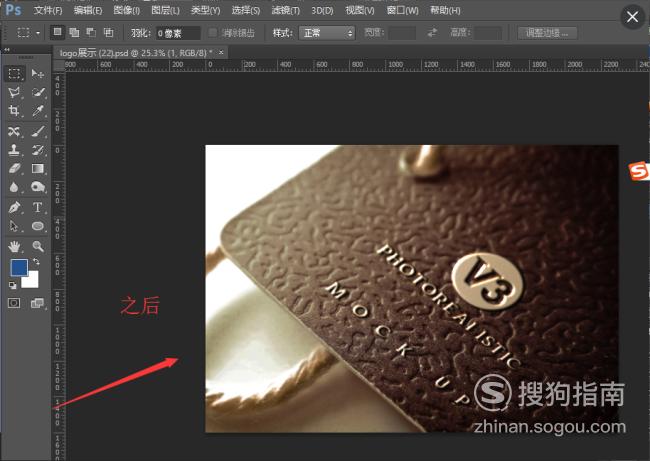Toggle Quick Mask mode
The width and height of the screenshot is (650, 461).
[x=14, y=303]
